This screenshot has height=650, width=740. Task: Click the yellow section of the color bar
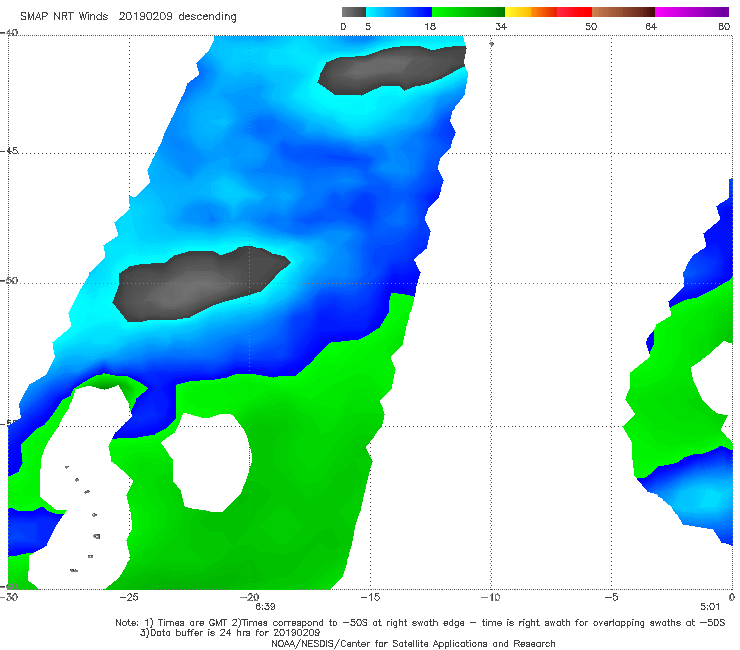[518, 12]
